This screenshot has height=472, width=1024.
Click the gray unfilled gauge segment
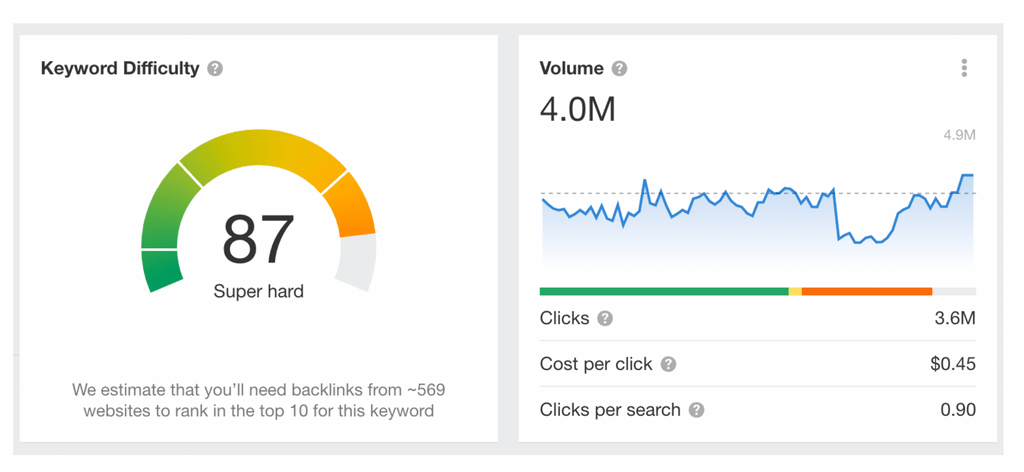pyautogui.click(x=358, y=261)
